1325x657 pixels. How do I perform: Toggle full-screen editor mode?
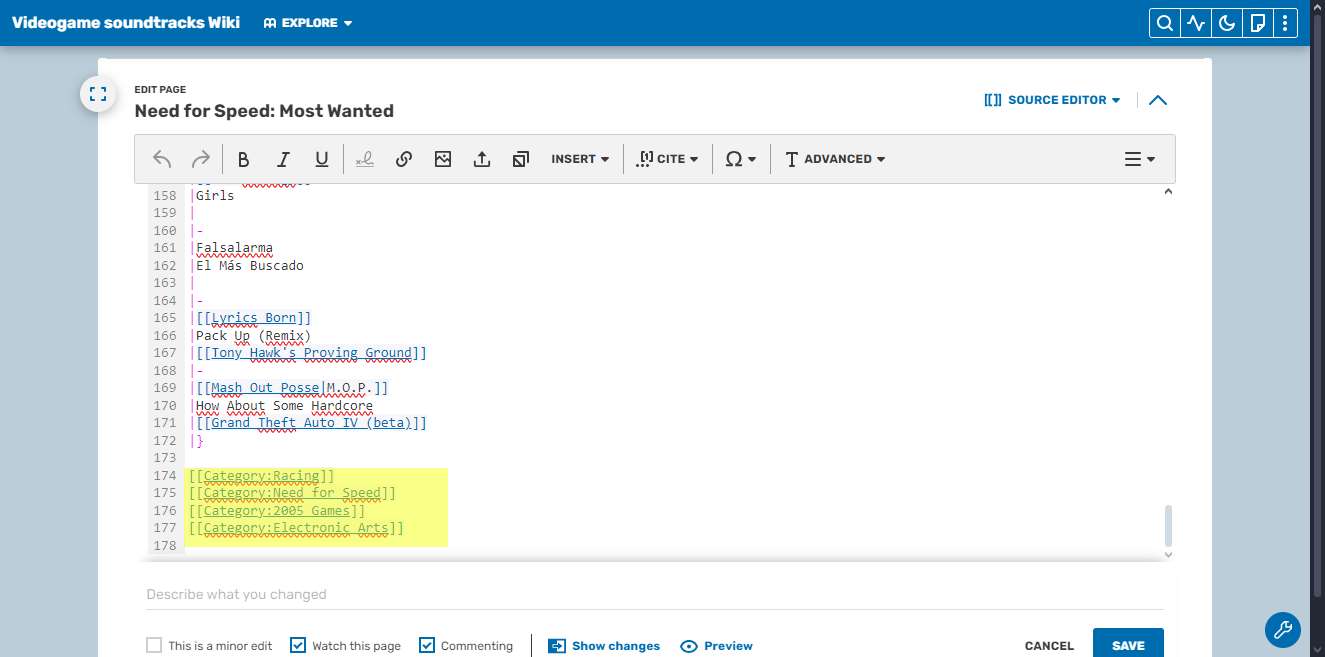98,94
